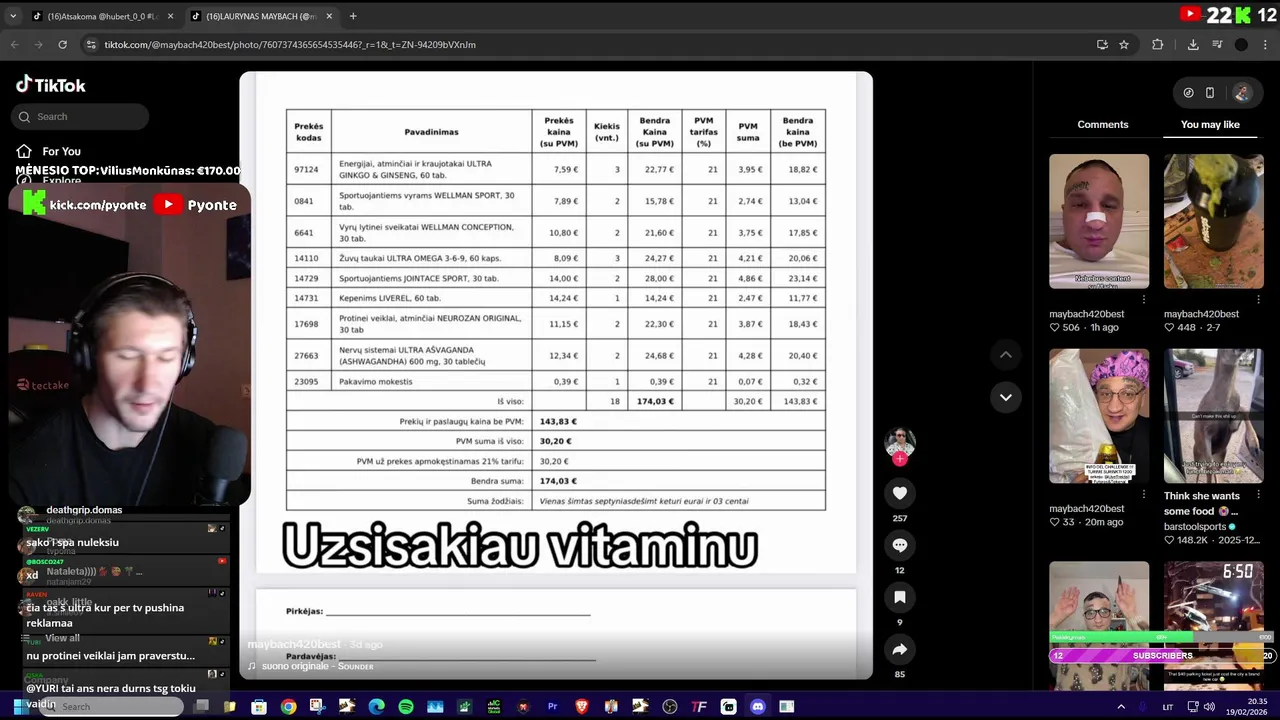Open Discord from the taskbar
1280x720 pixels.
coord(758,707)
